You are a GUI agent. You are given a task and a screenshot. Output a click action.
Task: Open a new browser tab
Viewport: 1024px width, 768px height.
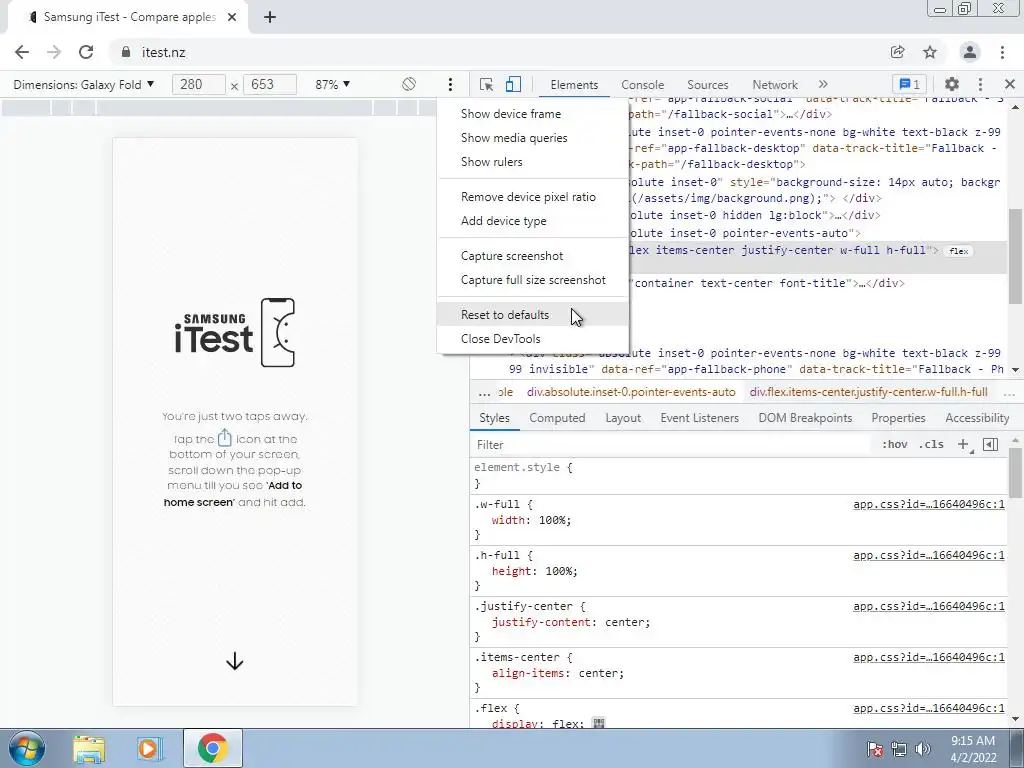(x=270, y=18)
